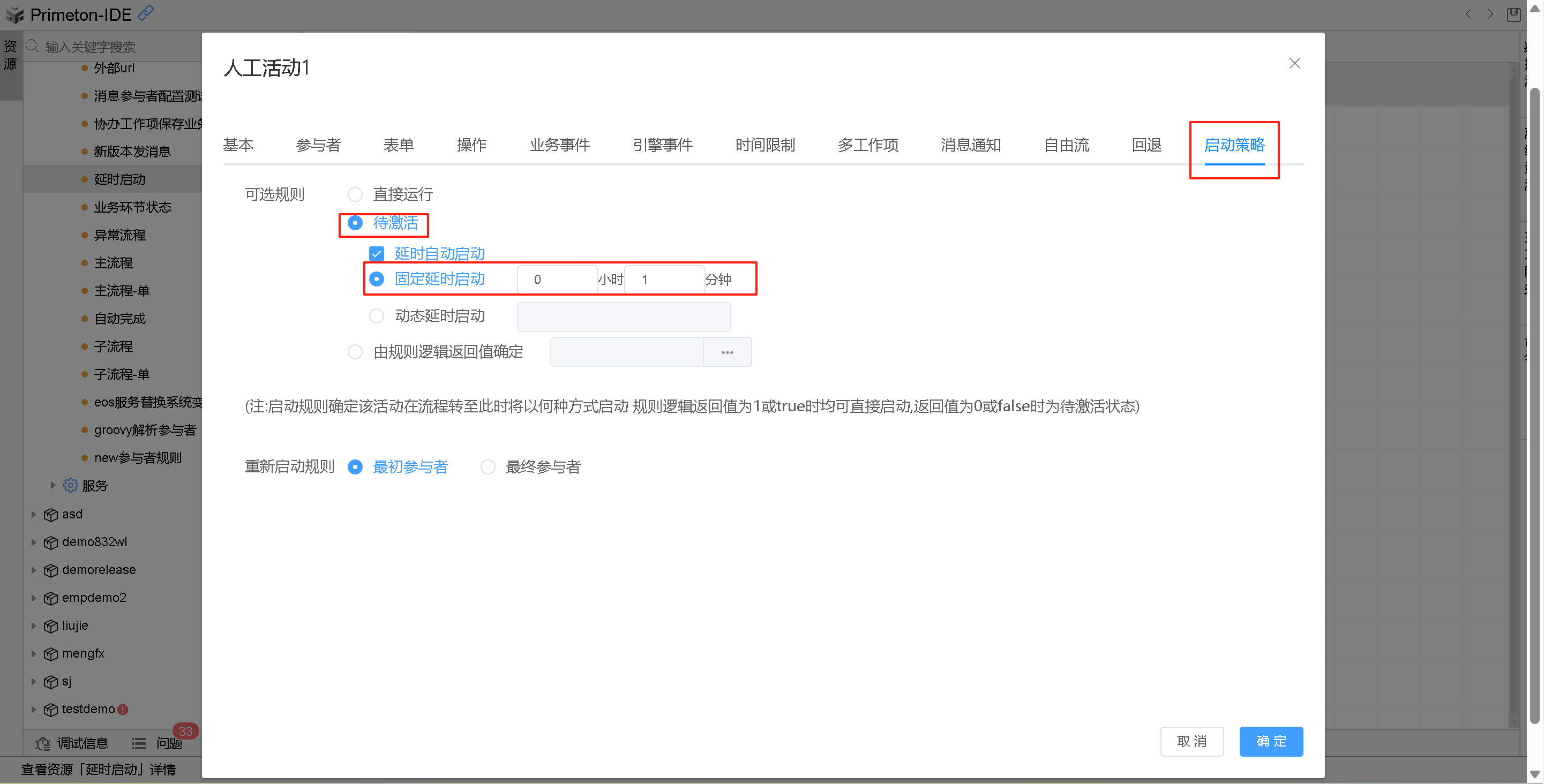Click the asd project package icon
The image size is (1544, 784).
(51, 515)
